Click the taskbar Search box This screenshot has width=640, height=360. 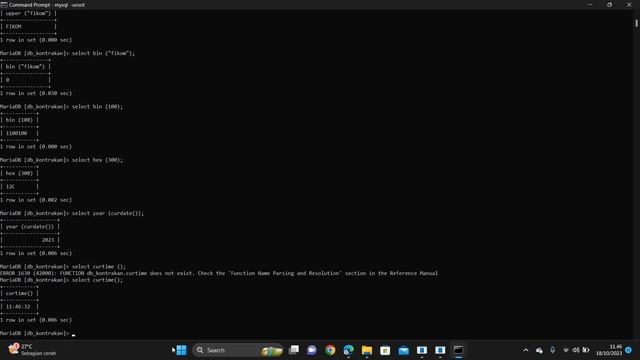(238, 350)
